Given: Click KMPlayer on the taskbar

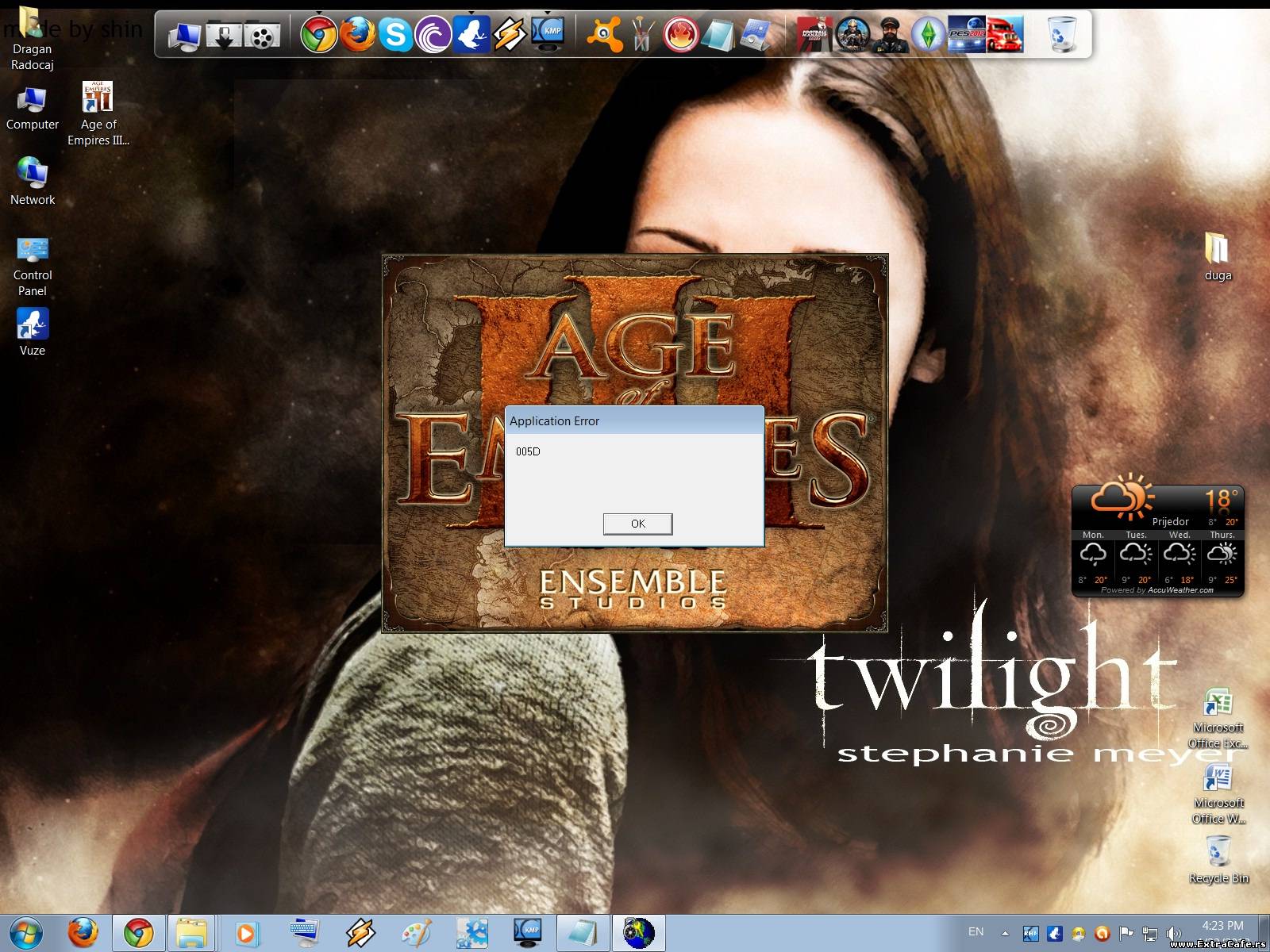Looking at the screenshot, I should (x=527, y=933).
